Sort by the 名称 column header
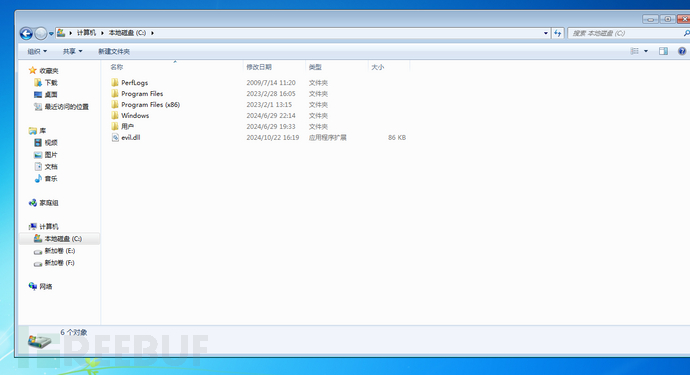Viewport: 690px width, 375px height. (x=117, y=67)
